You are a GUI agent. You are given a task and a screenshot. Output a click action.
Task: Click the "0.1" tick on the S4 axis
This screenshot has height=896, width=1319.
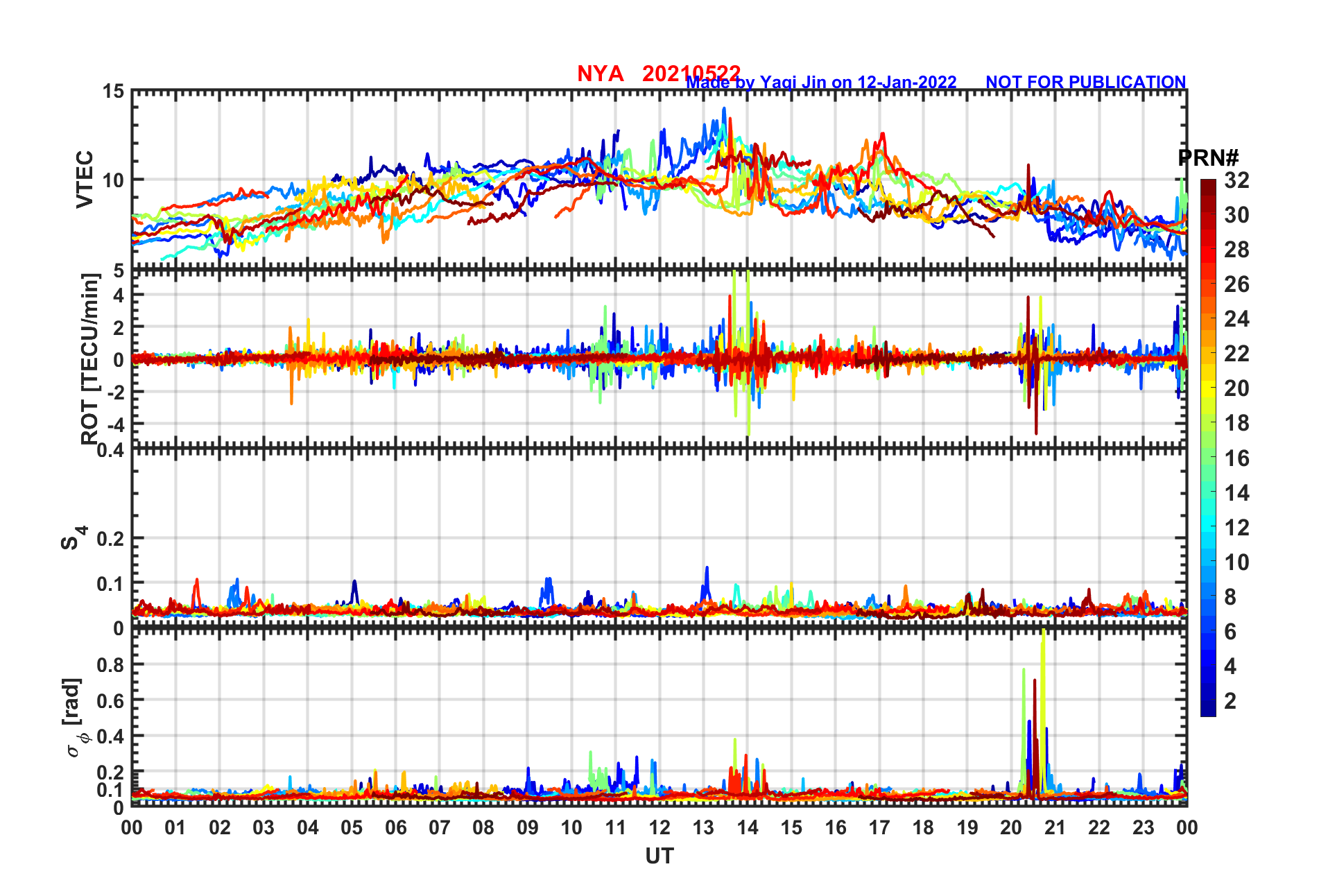tap(110, 584)
